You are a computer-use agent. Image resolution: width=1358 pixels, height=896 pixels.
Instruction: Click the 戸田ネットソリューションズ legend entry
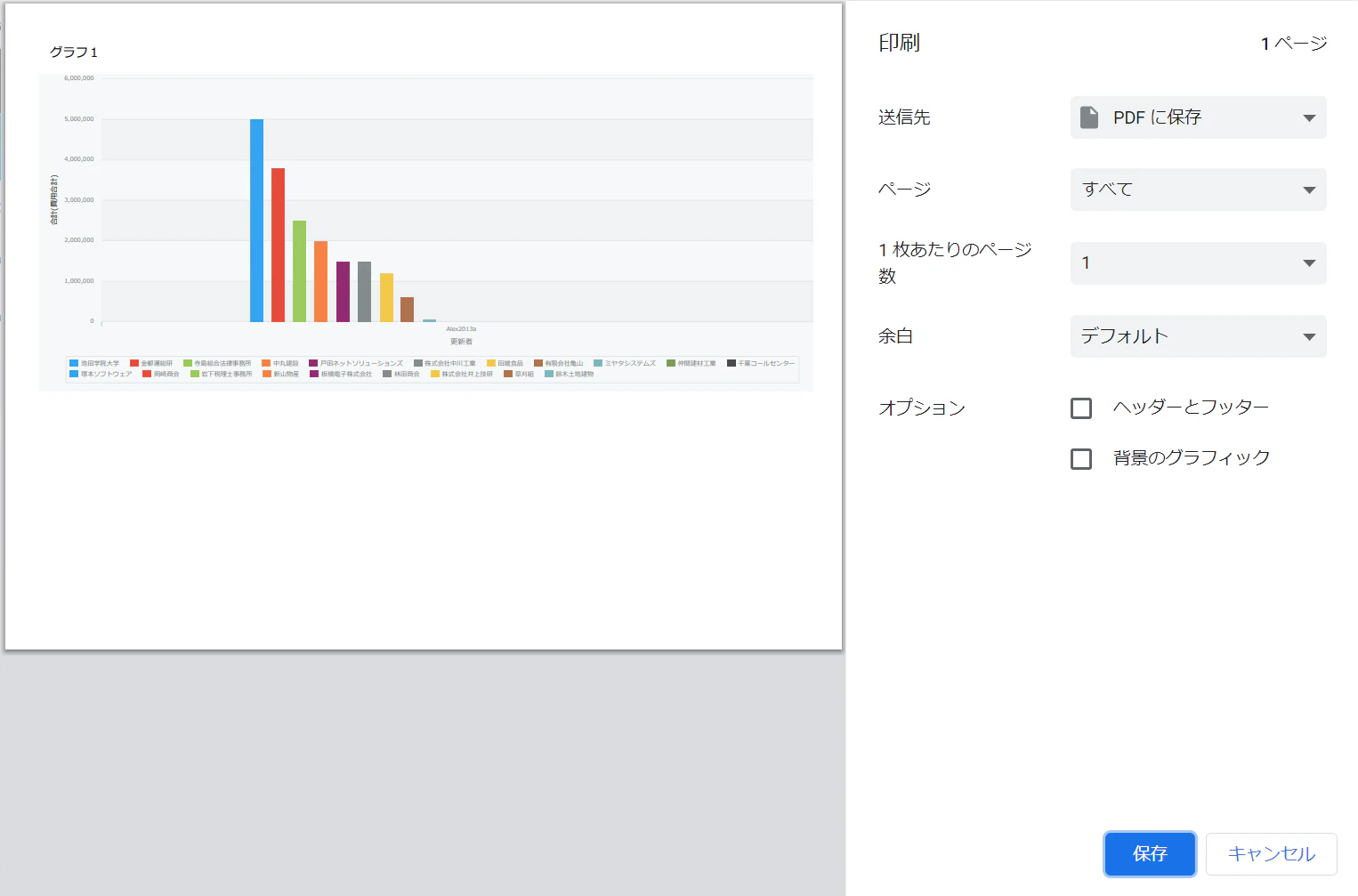[356, 363]
